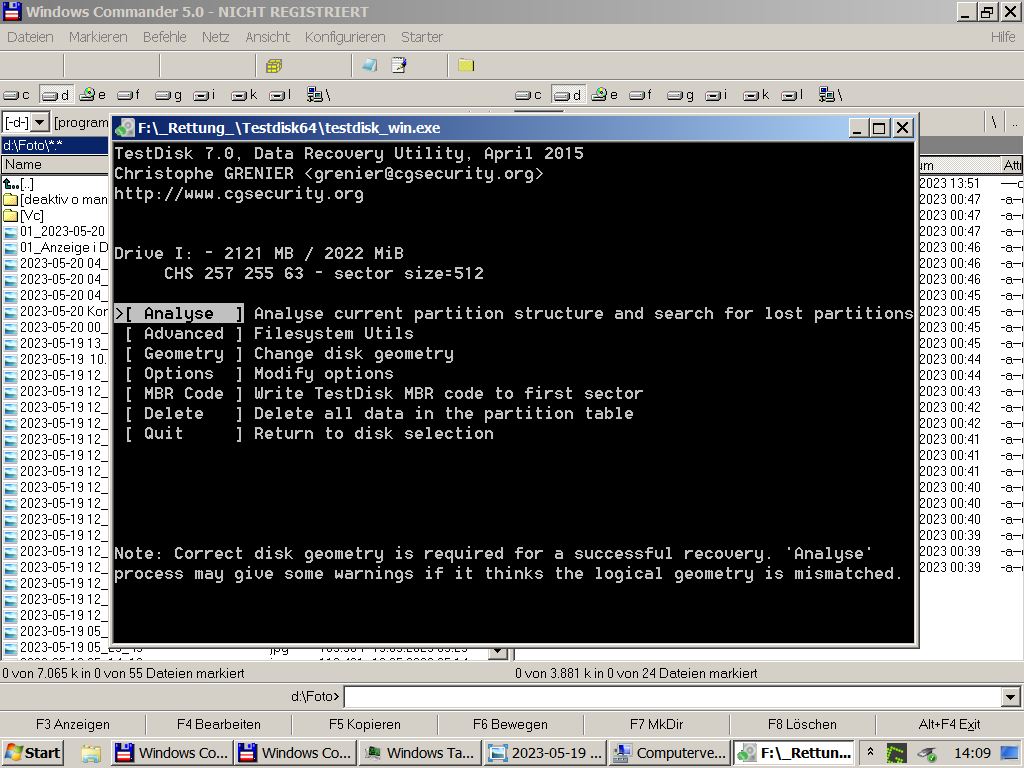Click the F4 Bearbeiten button
This screenshot has height=768, width=1024.
219,724
